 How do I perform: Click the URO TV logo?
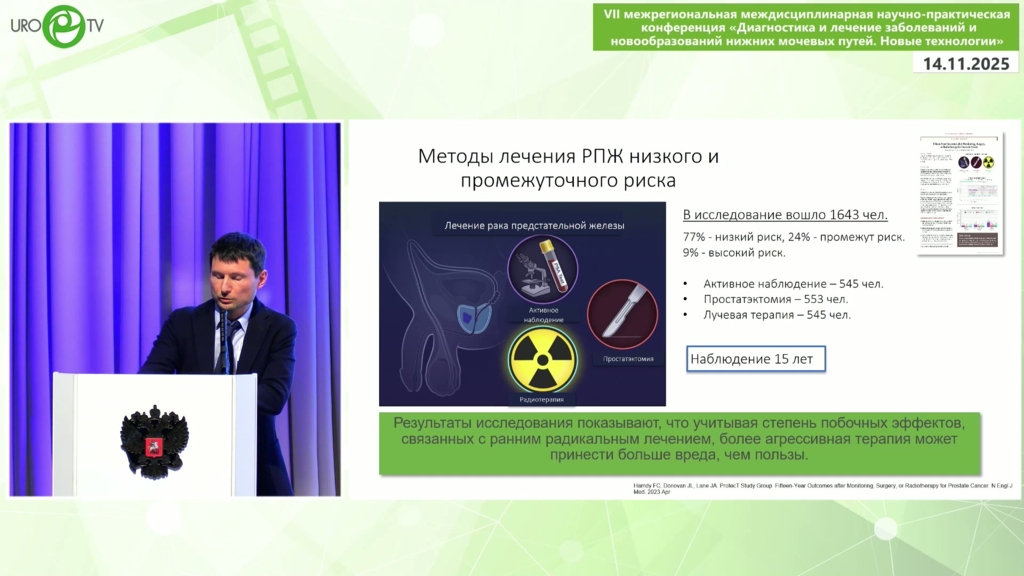tap(56, 27)
